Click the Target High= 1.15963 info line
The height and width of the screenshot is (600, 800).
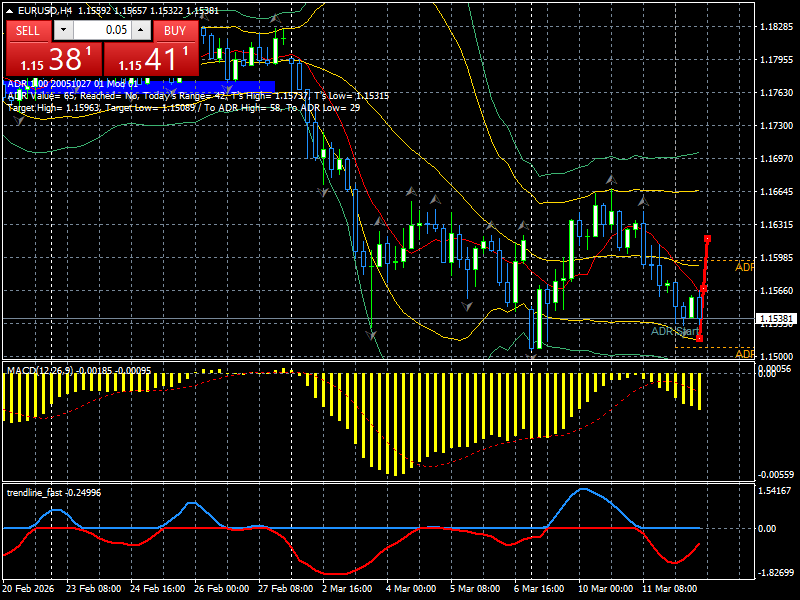(x=184, y=108)
